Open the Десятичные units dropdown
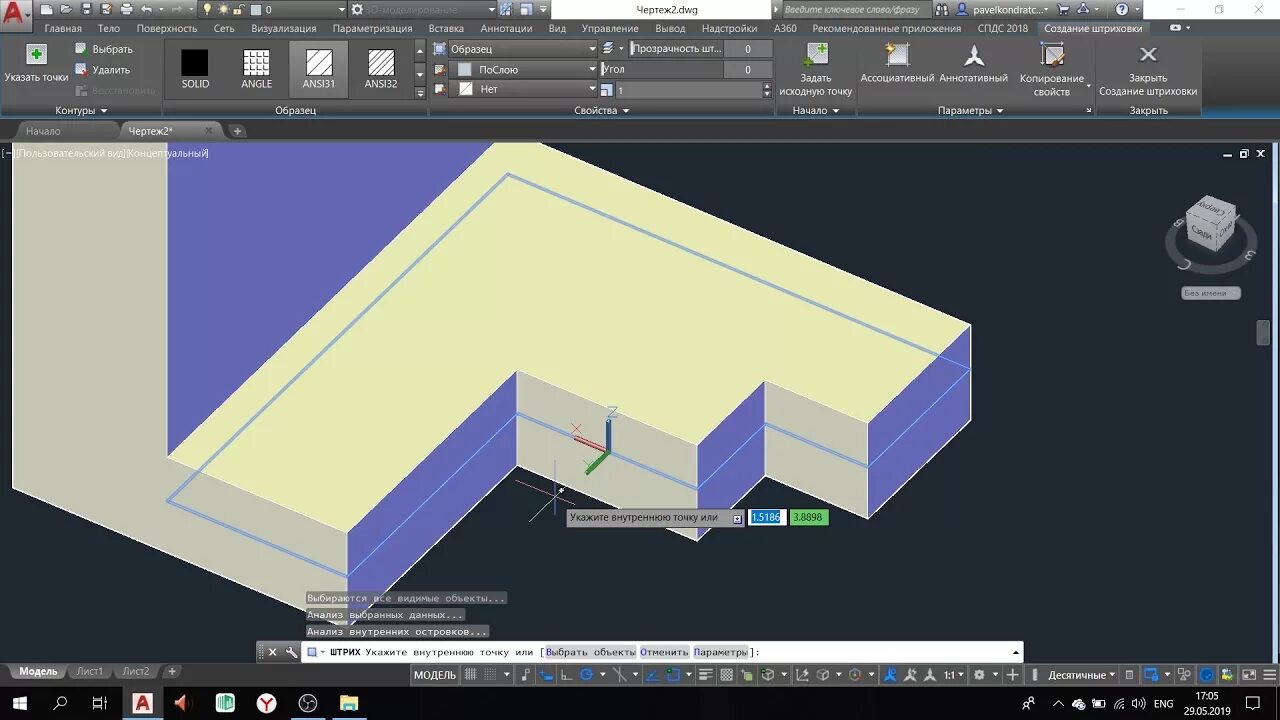This screenshot has height=720, width=1280. [x=1081, y=675]
